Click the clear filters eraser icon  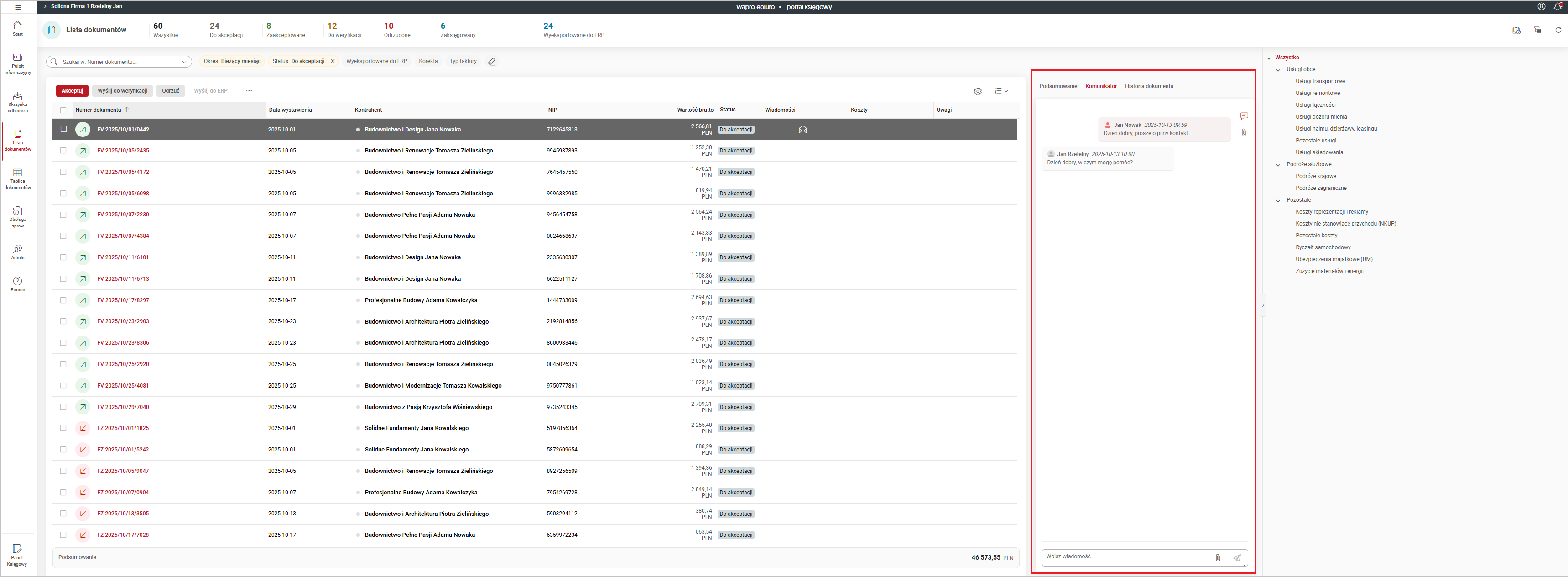tap(492, 62)
